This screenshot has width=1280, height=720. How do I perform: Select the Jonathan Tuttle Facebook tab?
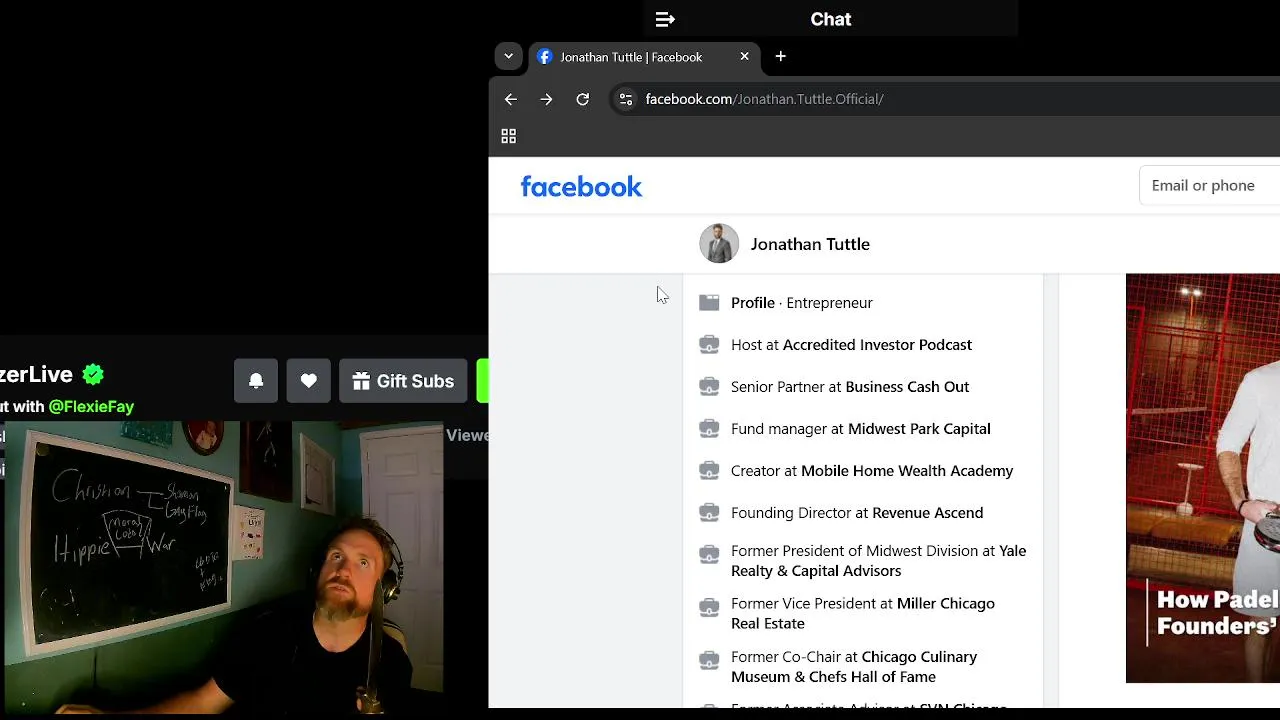630,57
